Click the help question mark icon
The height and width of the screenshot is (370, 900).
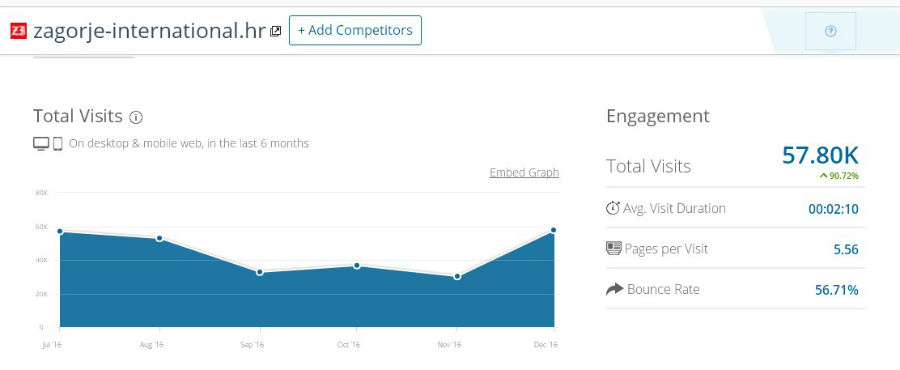[830, 32]
